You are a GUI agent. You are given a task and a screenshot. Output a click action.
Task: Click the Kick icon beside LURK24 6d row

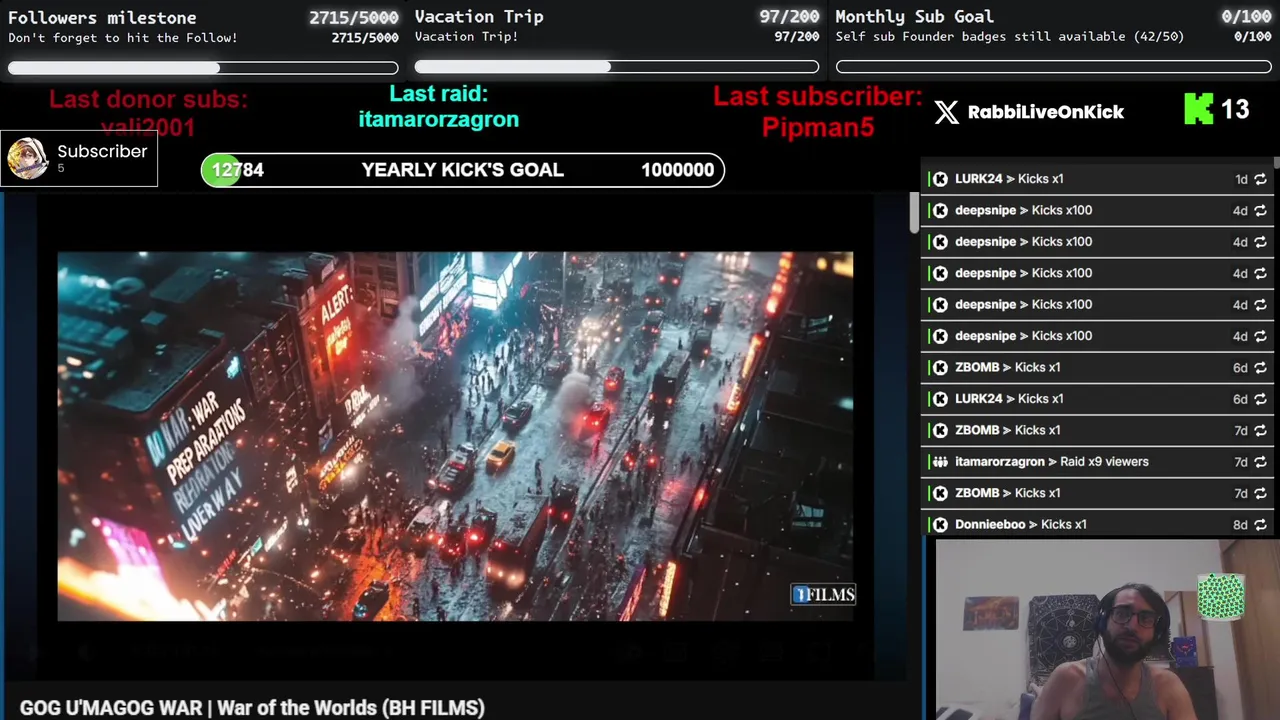[x=940, y=399]
